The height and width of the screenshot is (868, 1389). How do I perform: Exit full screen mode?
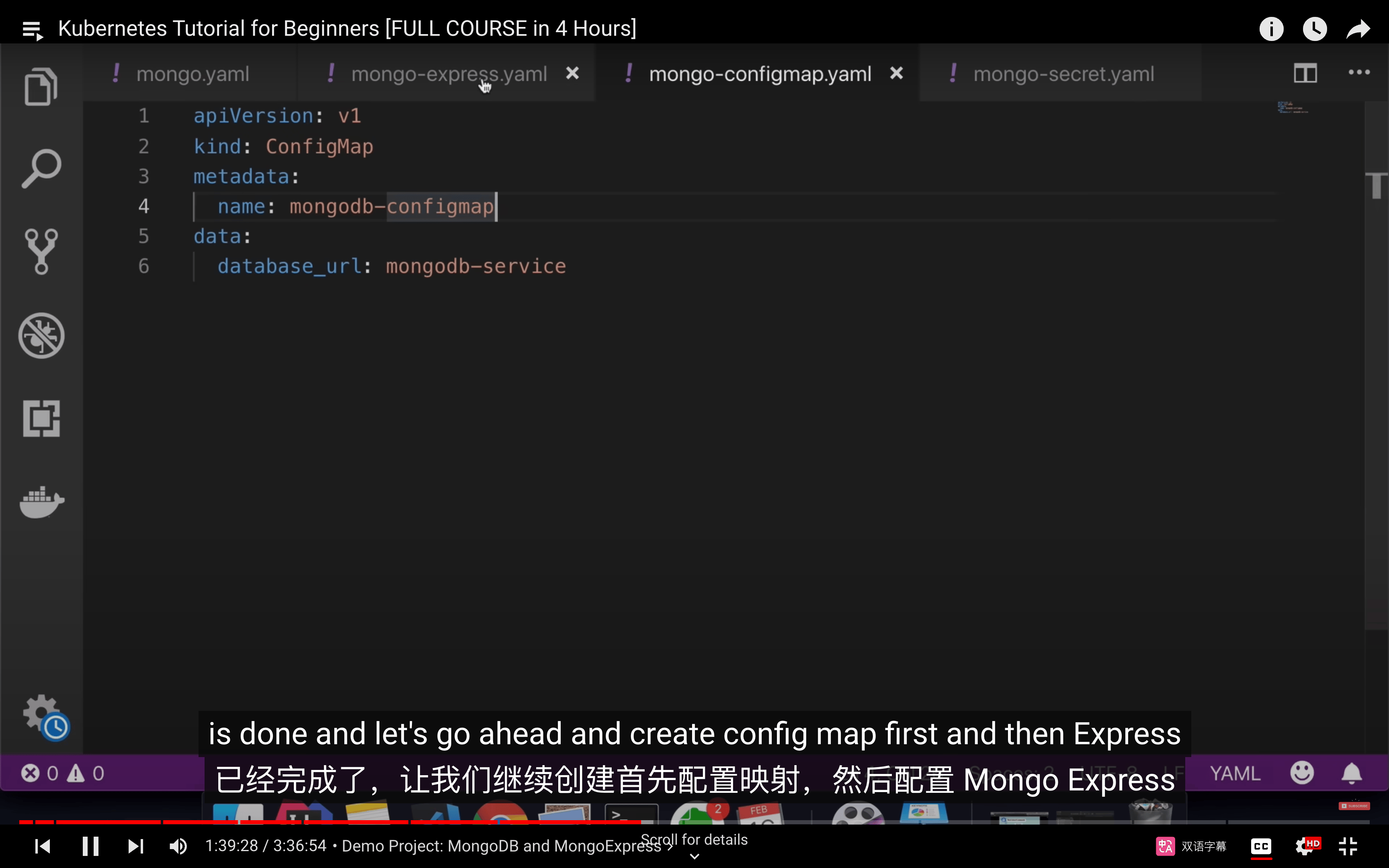(1348, 846)
